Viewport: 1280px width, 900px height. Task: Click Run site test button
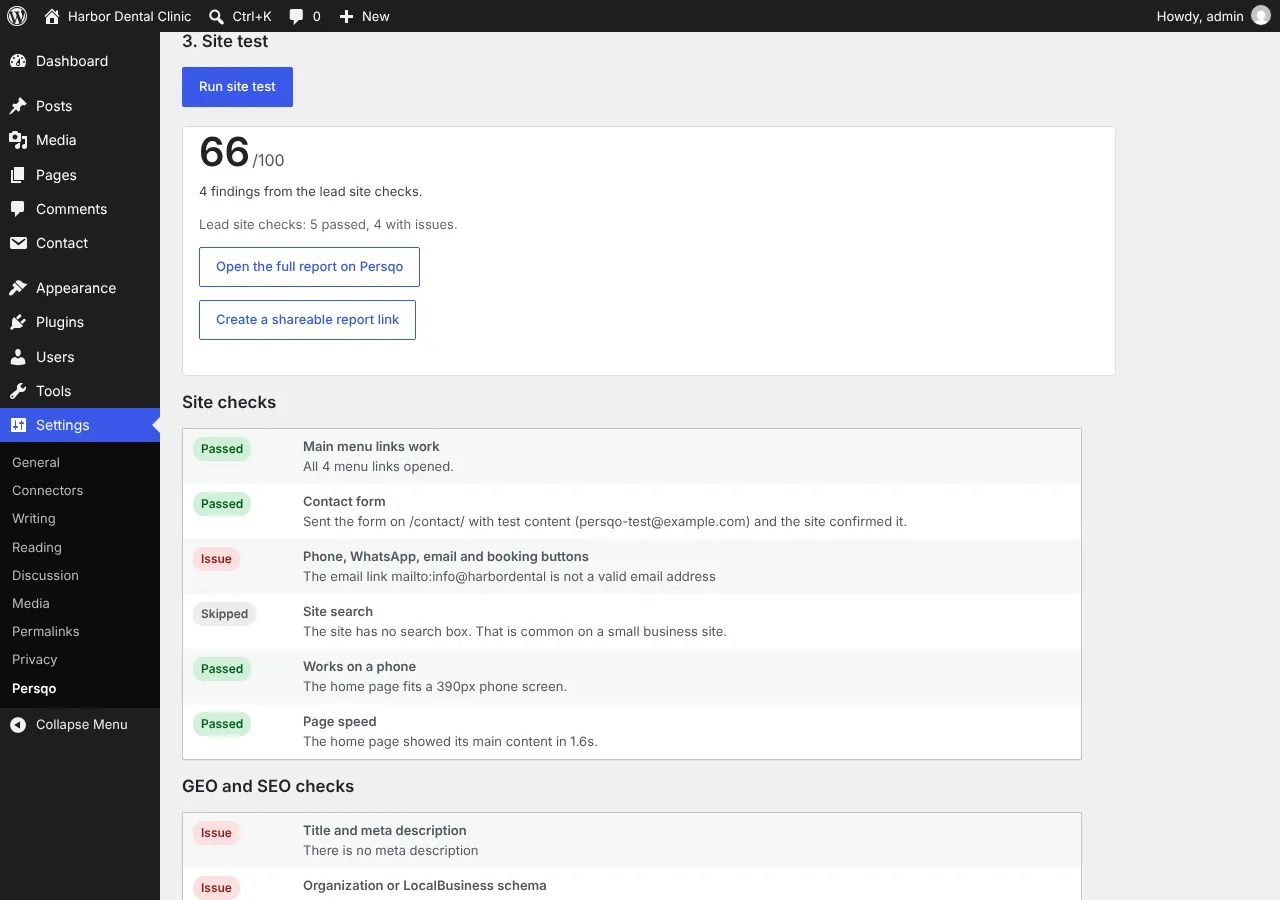coord(237,87)
